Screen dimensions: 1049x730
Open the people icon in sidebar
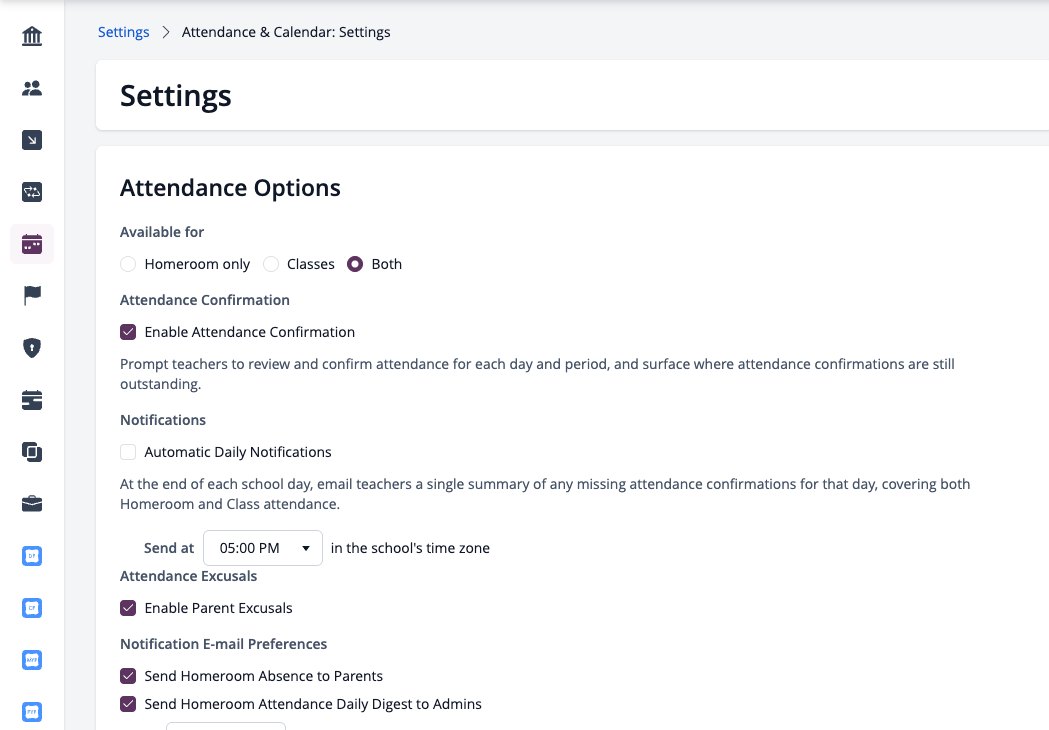coord(31,88)
